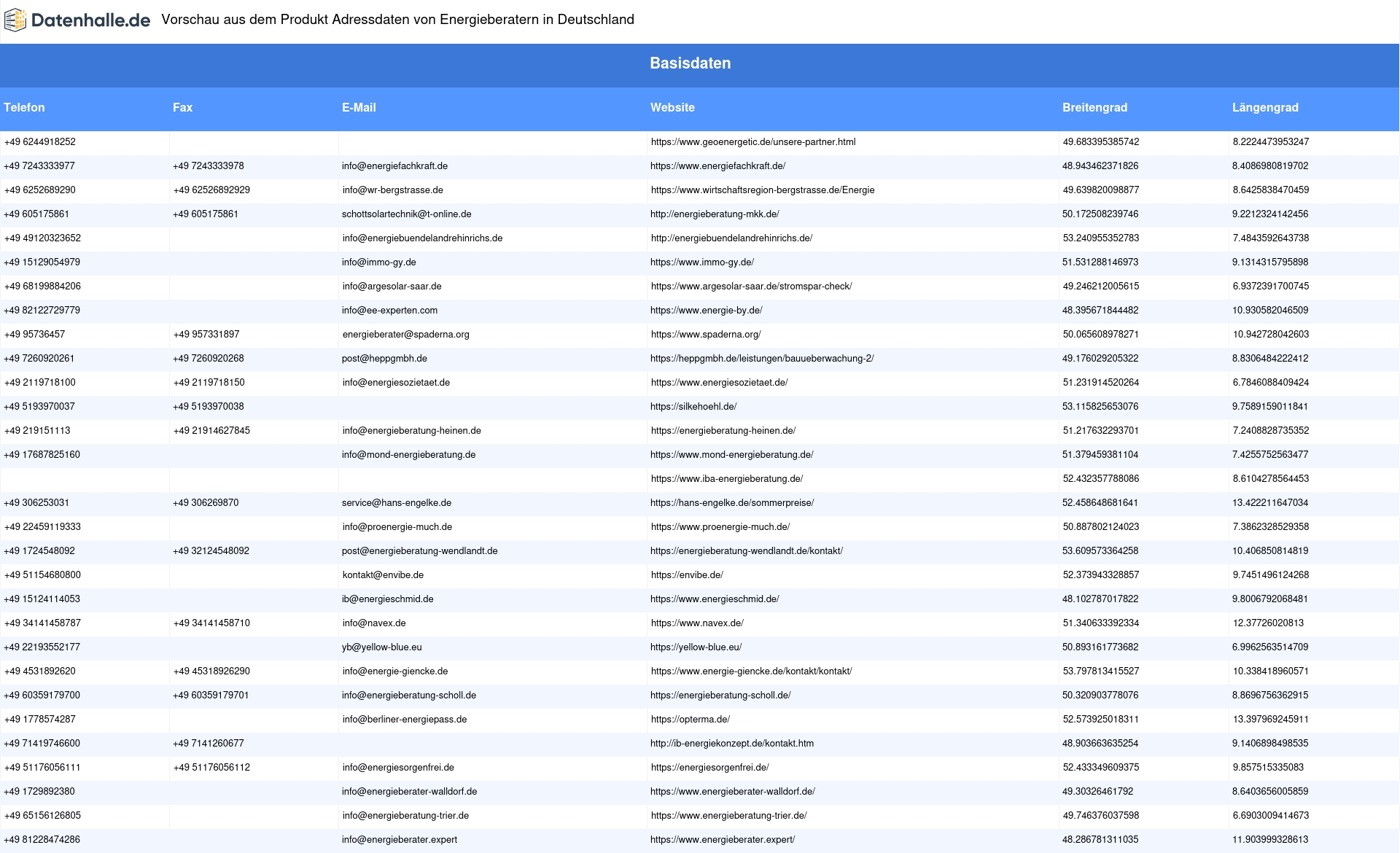
Task: Open the energie-giencke.de kontakt website URL
Action: [752, 671]
